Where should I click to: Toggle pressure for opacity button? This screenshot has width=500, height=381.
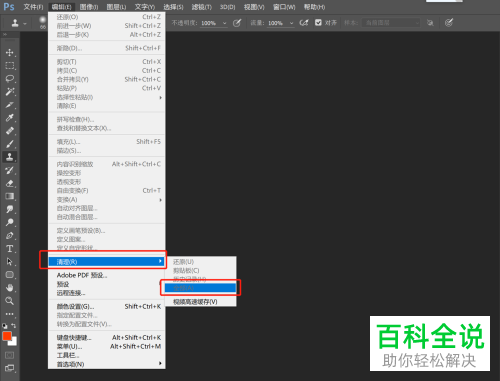237,23
